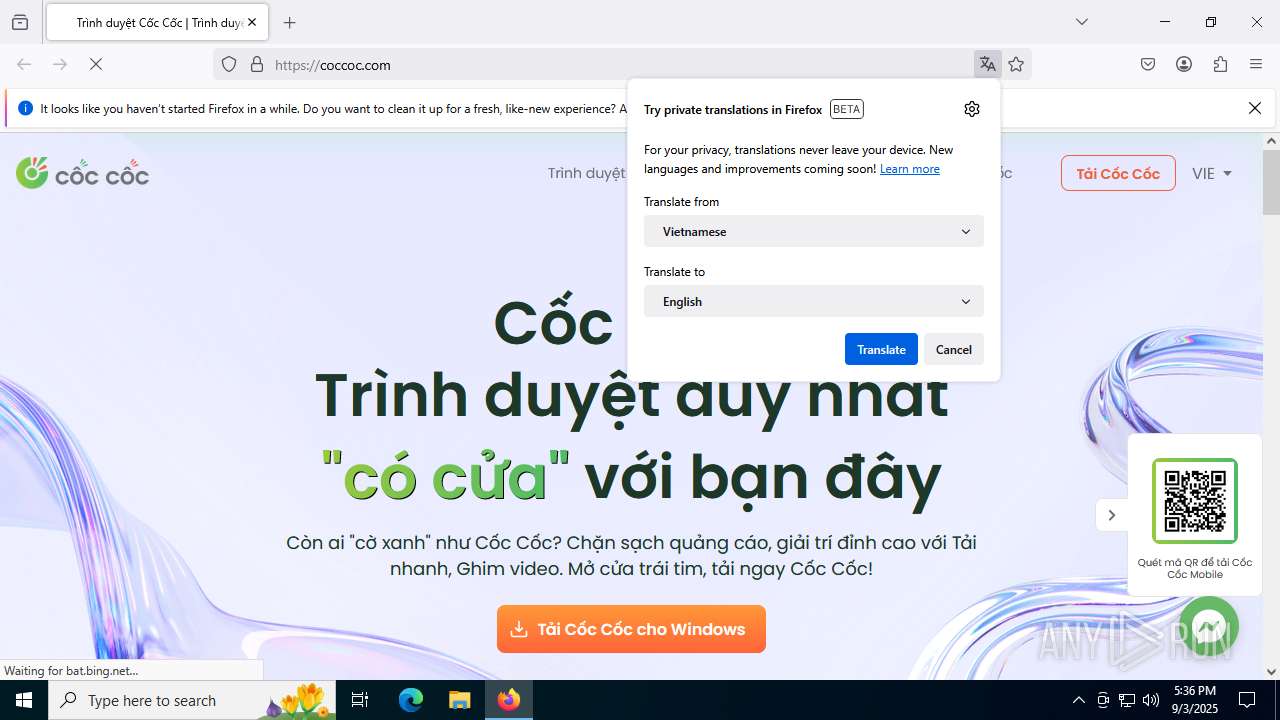Launch Microsoft Edge from taskbar
The image size is (1280, 720).
click(411, 700)
